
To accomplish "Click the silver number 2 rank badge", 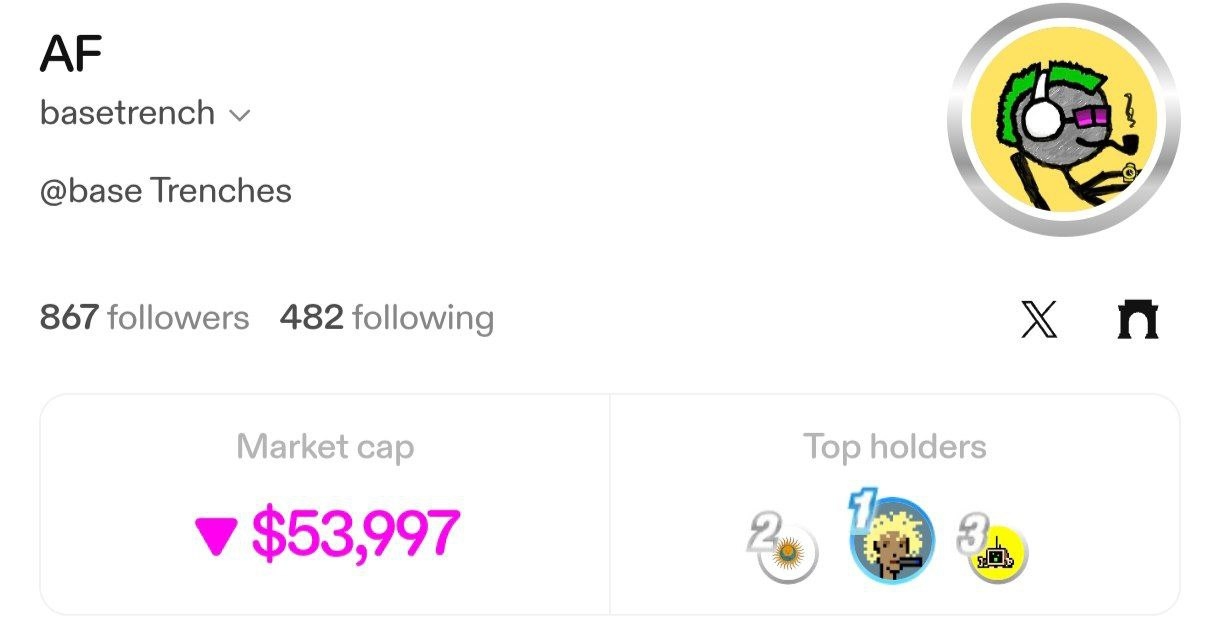I will pyautogui.click(x=762, y=535).
